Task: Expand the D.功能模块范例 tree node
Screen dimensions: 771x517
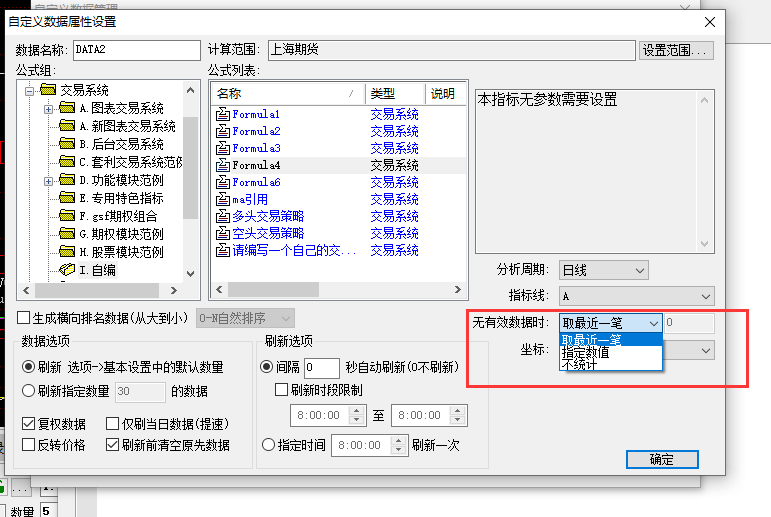Action: 48,182
